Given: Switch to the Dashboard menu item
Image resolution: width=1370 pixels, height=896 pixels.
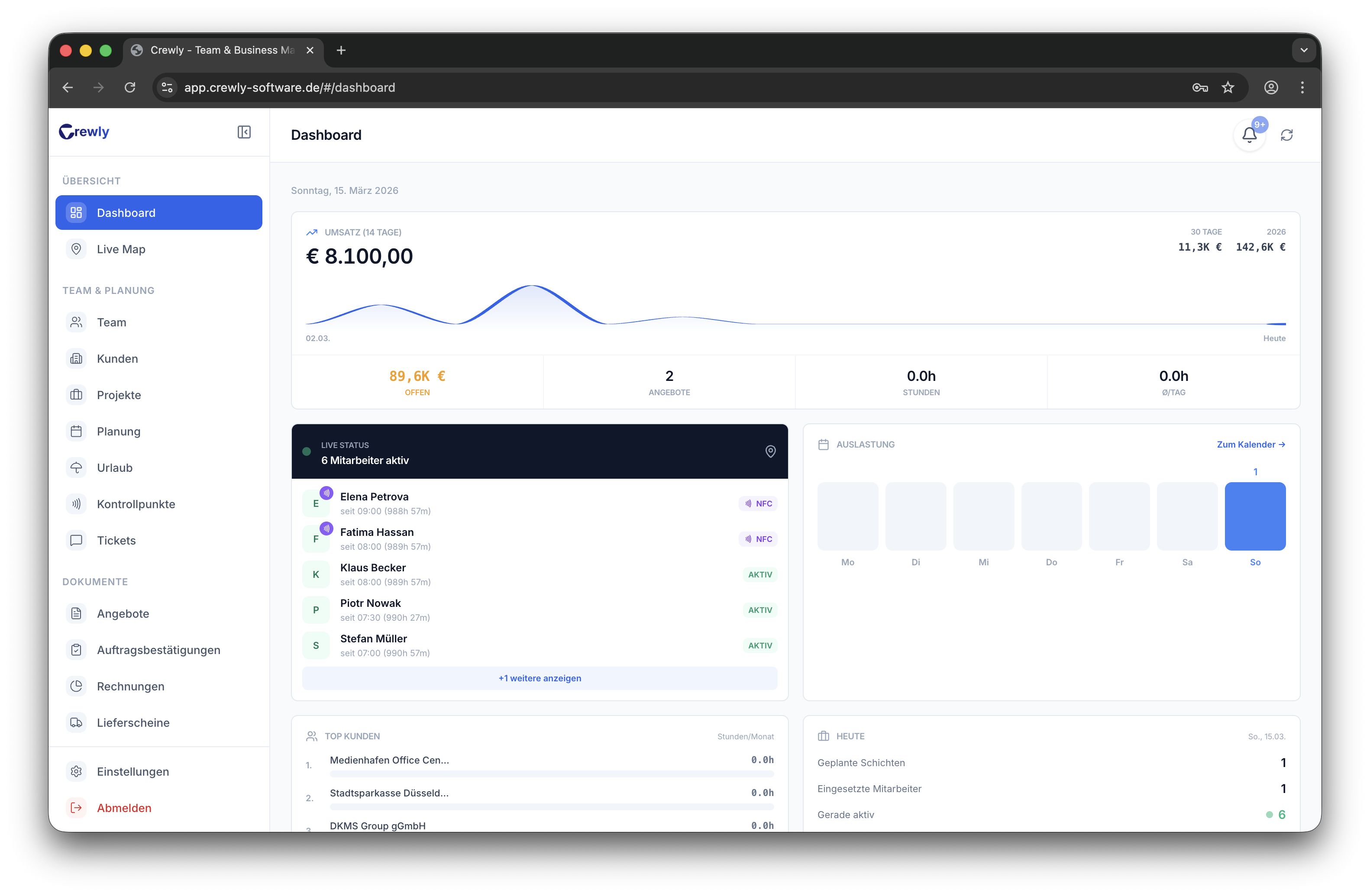Looking at the screenshot, I should 126,213.
